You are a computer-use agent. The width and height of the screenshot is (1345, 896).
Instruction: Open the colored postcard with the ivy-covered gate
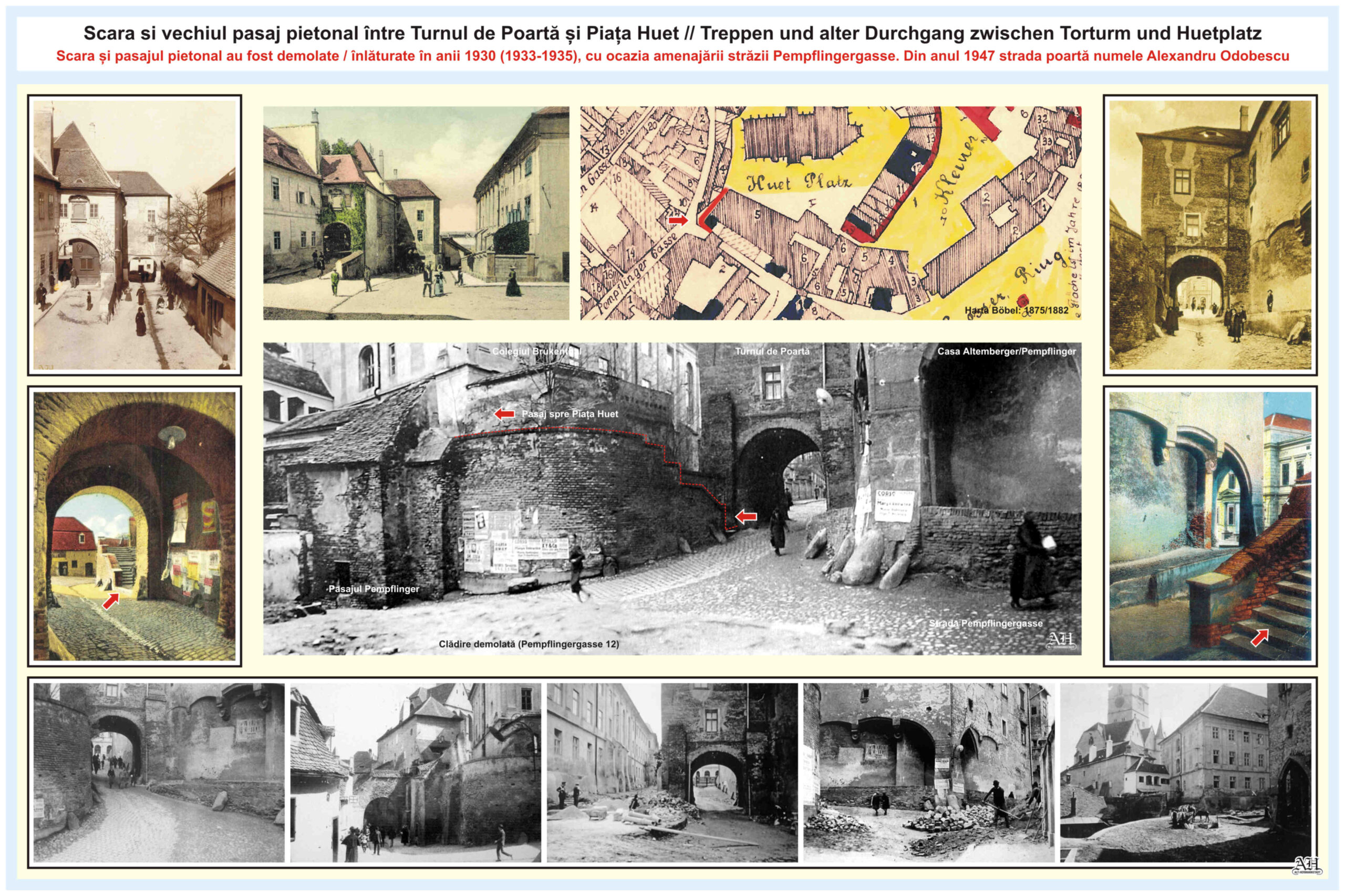pyautogui.click(x=416, y=213)
